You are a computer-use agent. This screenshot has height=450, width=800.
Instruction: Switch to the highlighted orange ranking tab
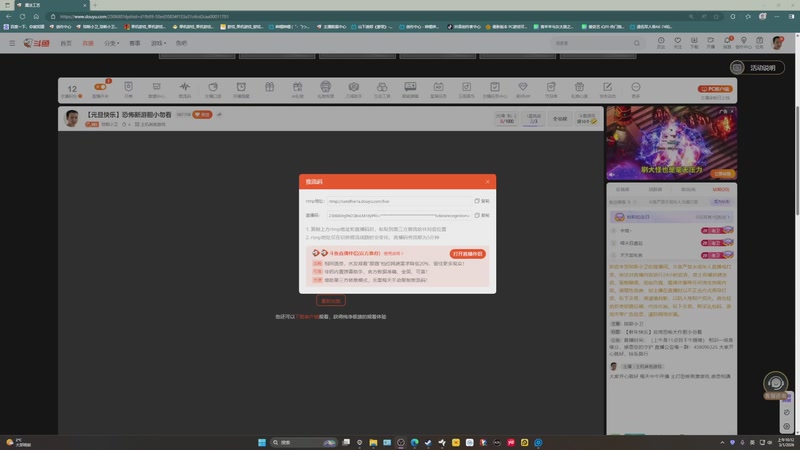721,189
